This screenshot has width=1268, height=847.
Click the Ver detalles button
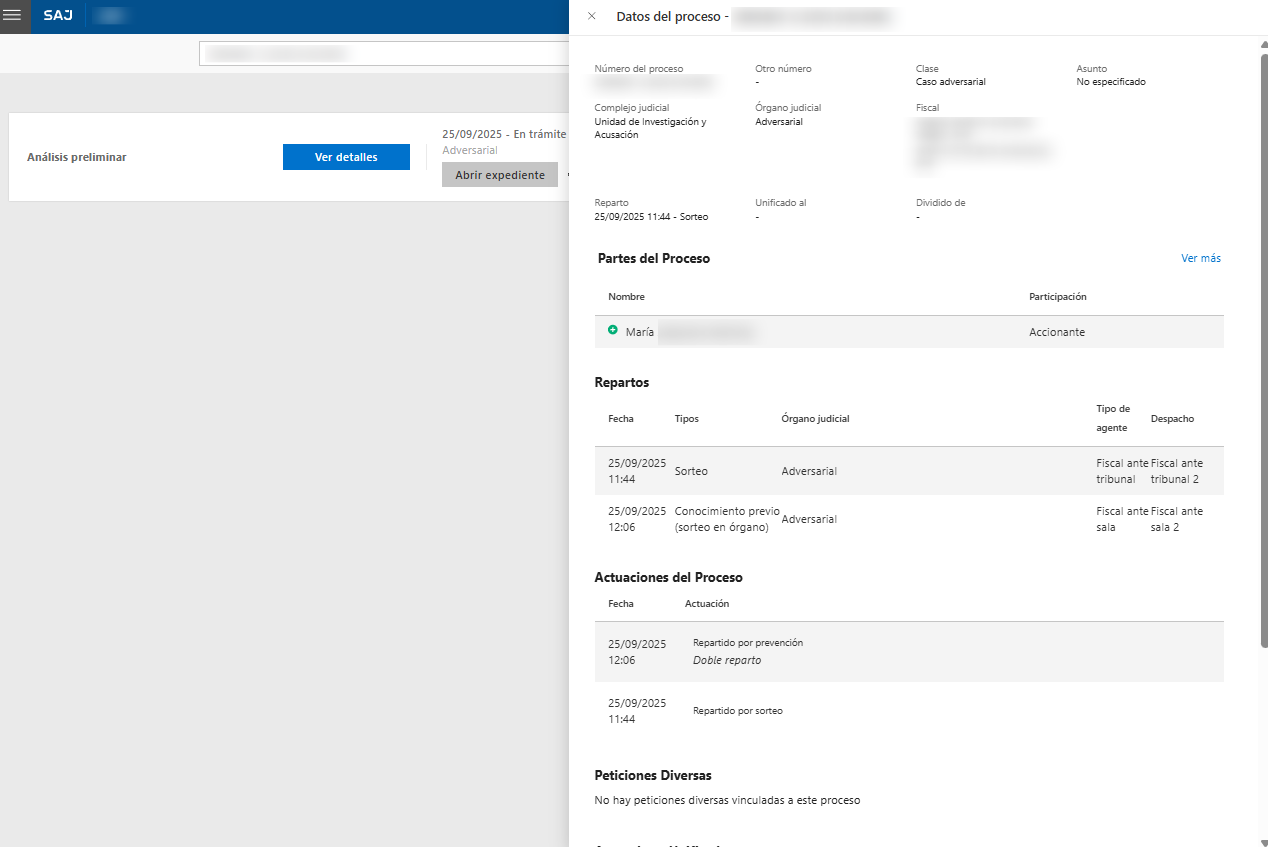tap(346, 157)
